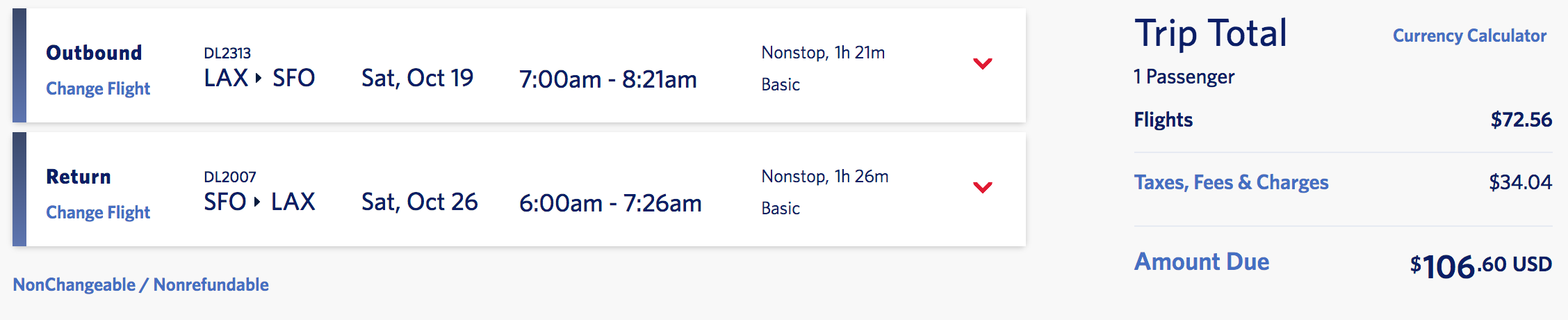
Task: Click the arrow icon between LAX and SFO
Action: coord(259,78)
